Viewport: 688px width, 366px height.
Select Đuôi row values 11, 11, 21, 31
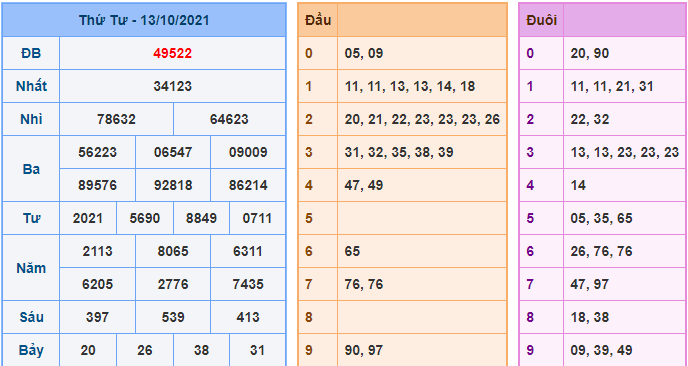pos(612,86)
